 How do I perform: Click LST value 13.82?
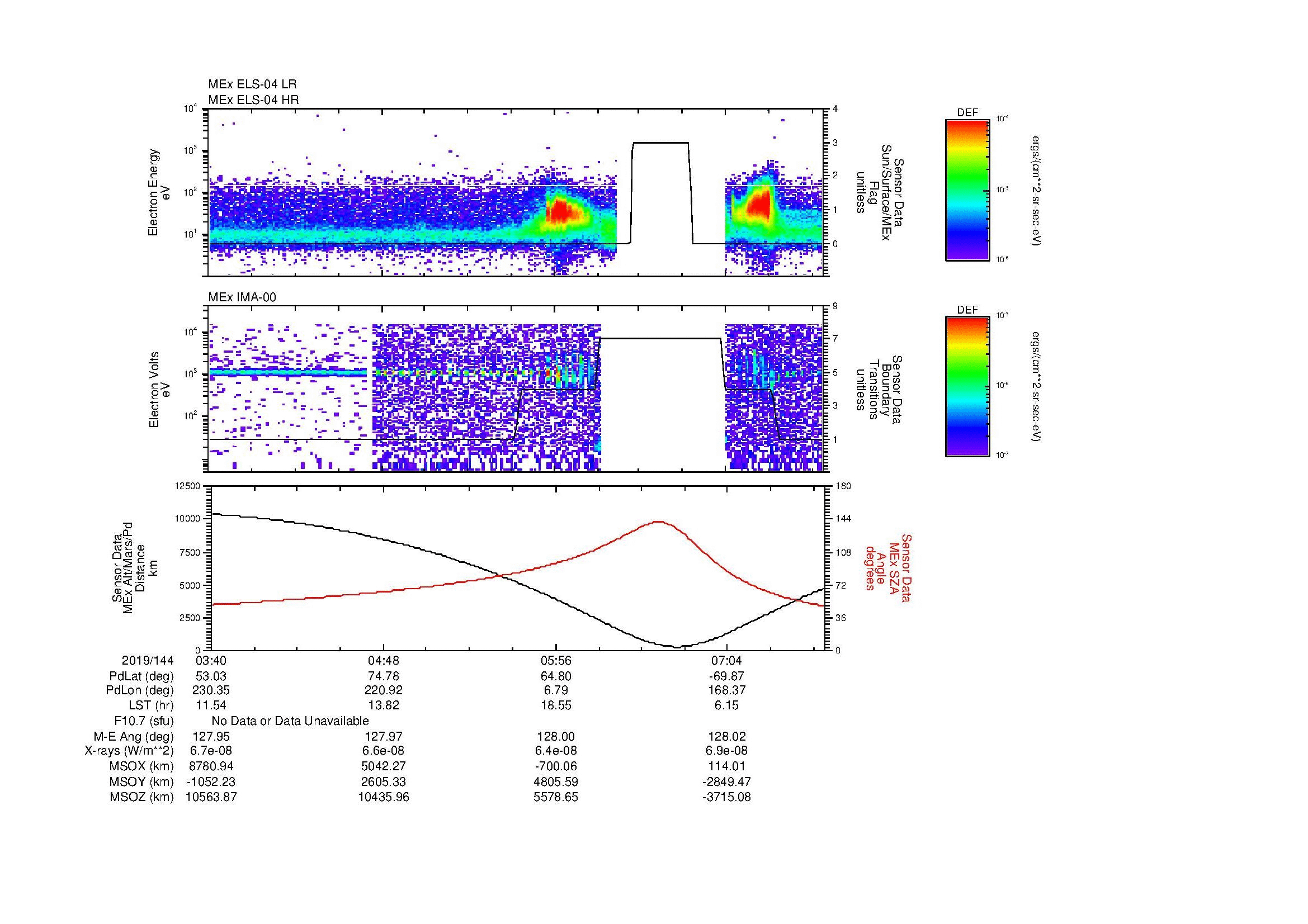click(x=384, y=705)
